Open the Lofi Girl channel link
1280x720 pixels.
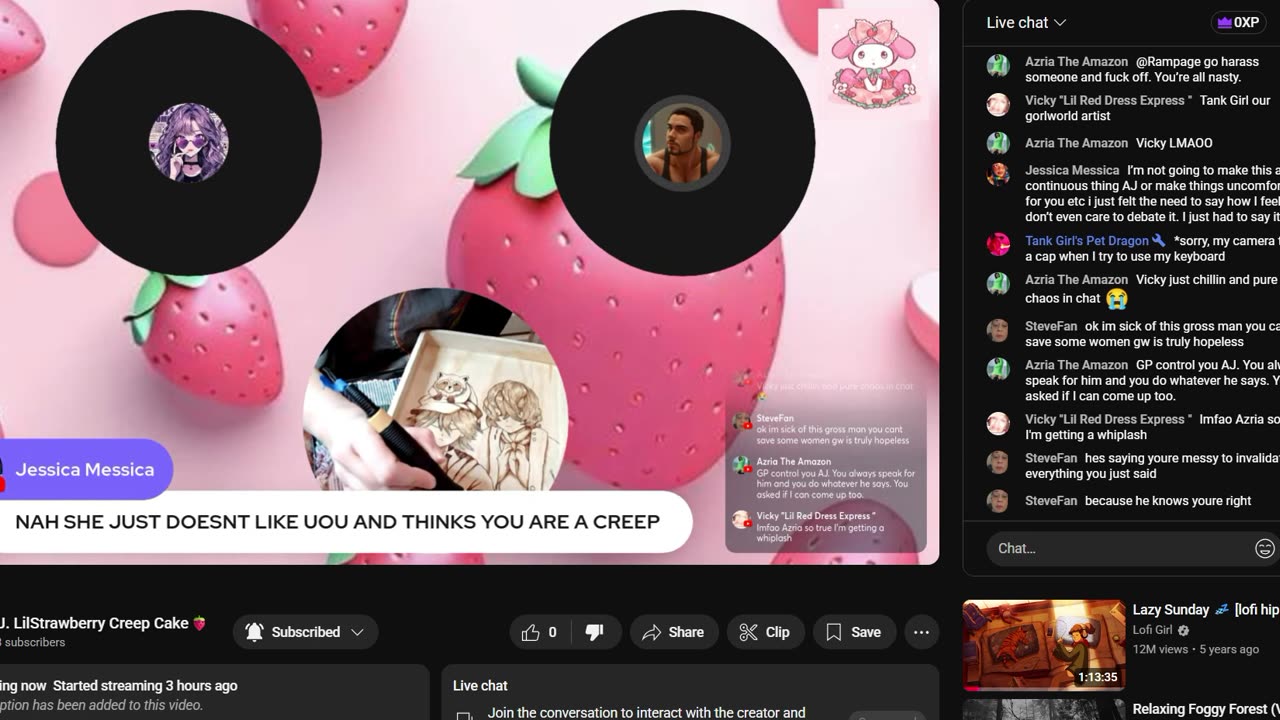click(1152, 630)
